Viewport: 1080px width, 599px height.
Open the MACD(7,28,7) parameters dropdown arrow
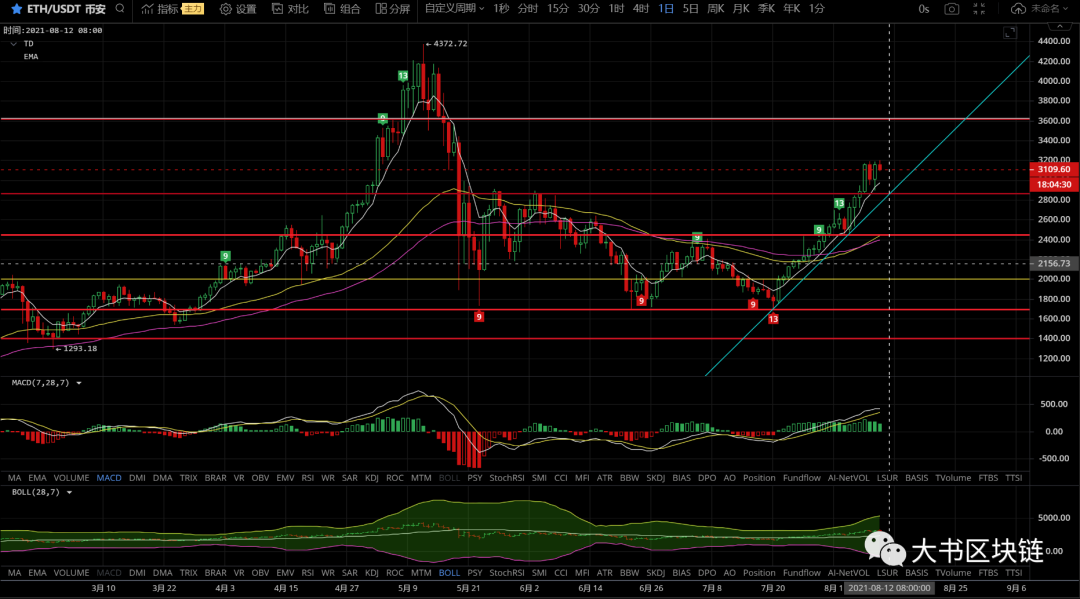pos(79,383)
